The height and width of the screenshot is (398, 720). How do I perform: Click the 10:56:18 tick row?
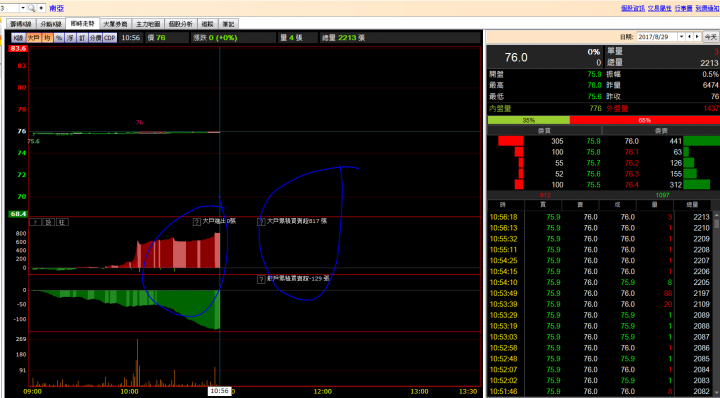(600, 217)
